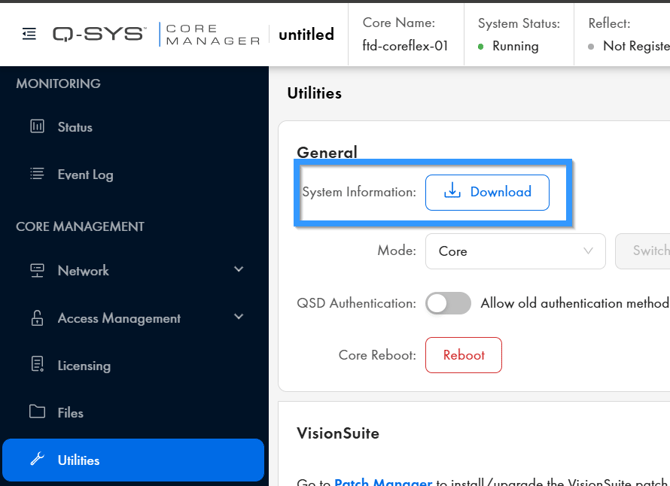The image size is (670, 486).
Task: Click the Running system status text
Action: coord(515,46)
